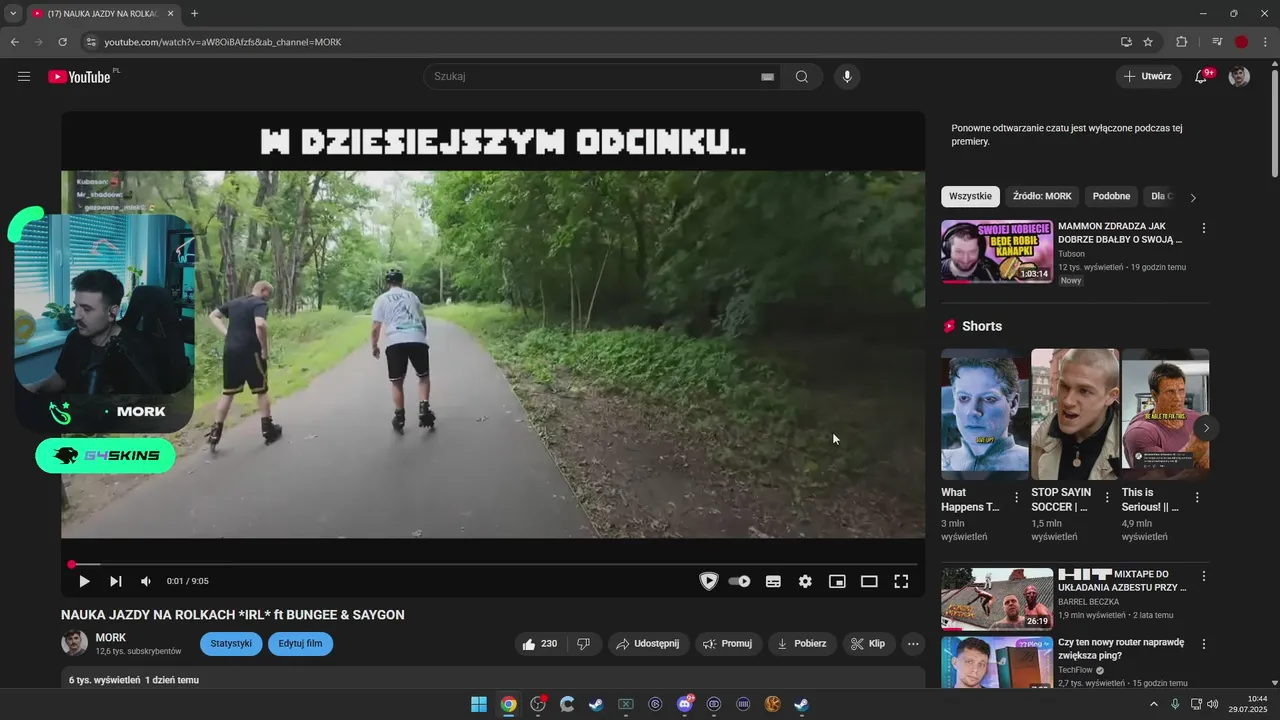
Task: Open the tab search dropdown arrow
Action: [x=13, y=14]
